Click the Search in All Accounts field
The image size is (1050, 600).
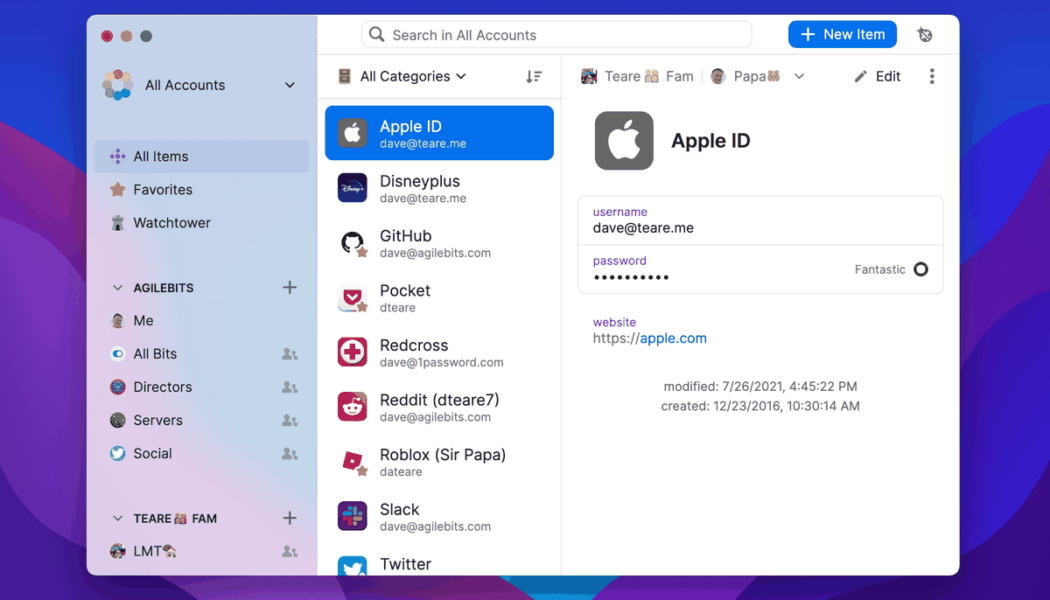coord(556,35)
